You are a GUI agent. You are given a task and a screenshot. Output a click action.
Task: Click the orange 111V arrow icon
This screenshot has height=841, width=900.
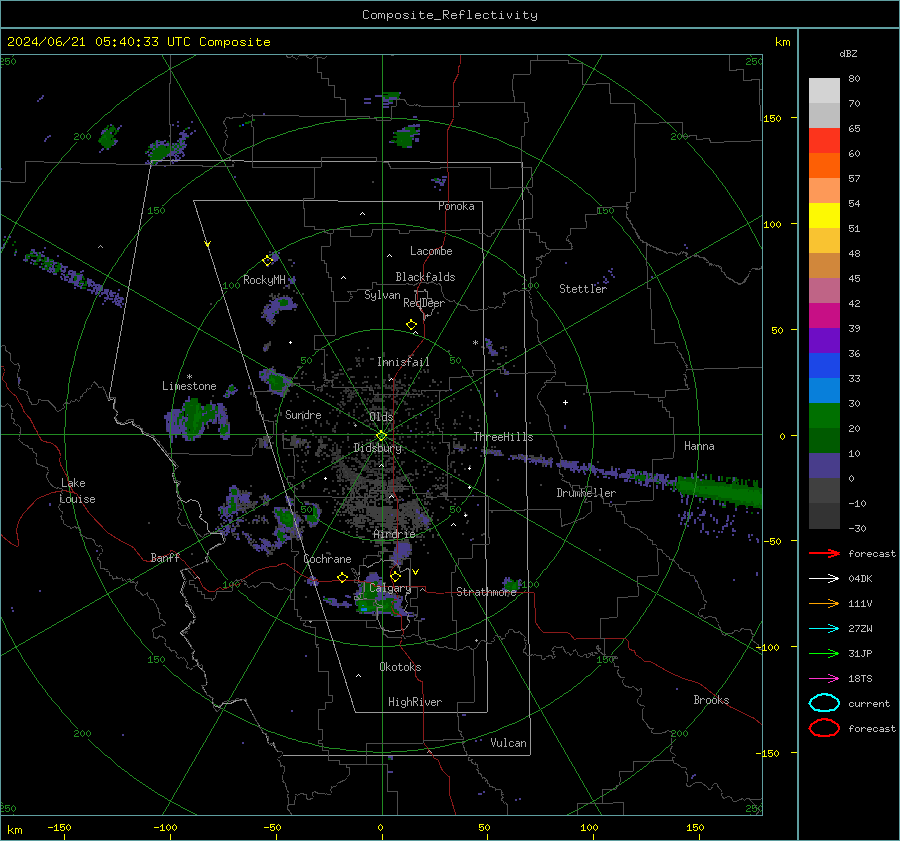[824, 603]
